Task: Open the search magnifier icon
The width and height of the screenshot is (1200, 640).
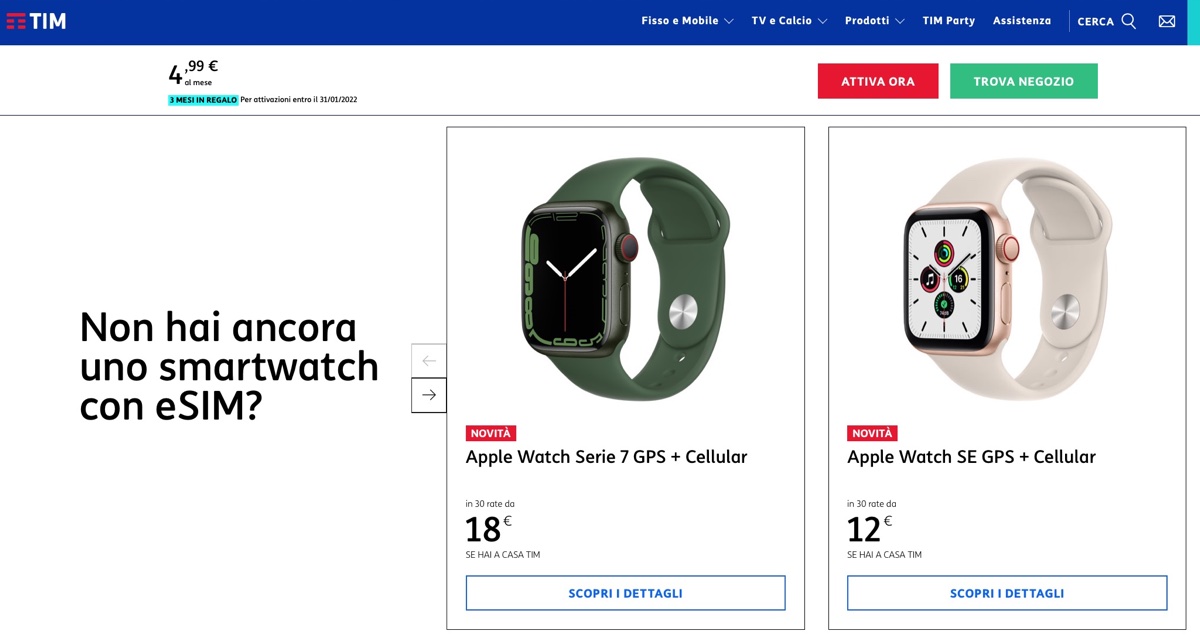Action: coord(1129,21)
